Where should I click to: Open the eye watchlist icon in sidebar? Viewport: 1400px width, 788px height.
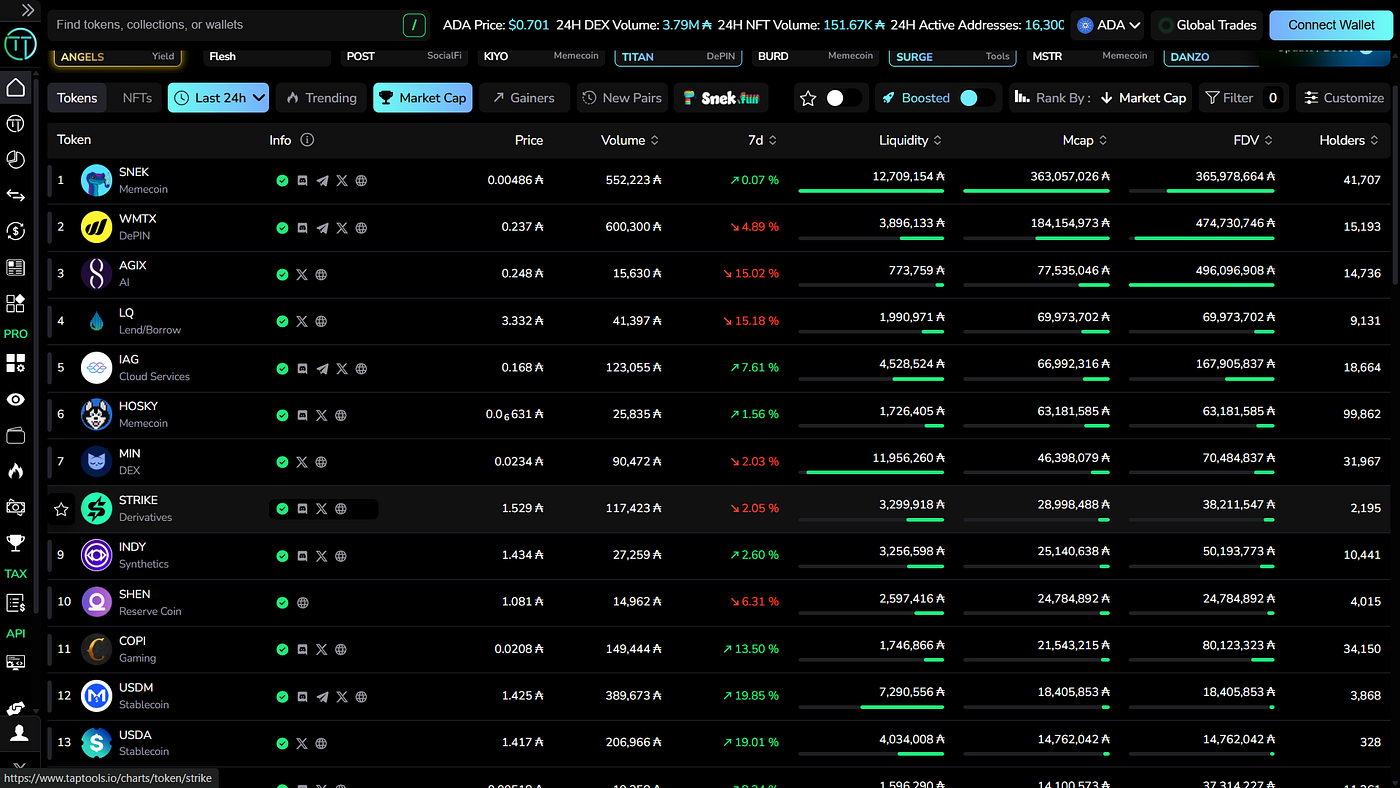(16, 400)
